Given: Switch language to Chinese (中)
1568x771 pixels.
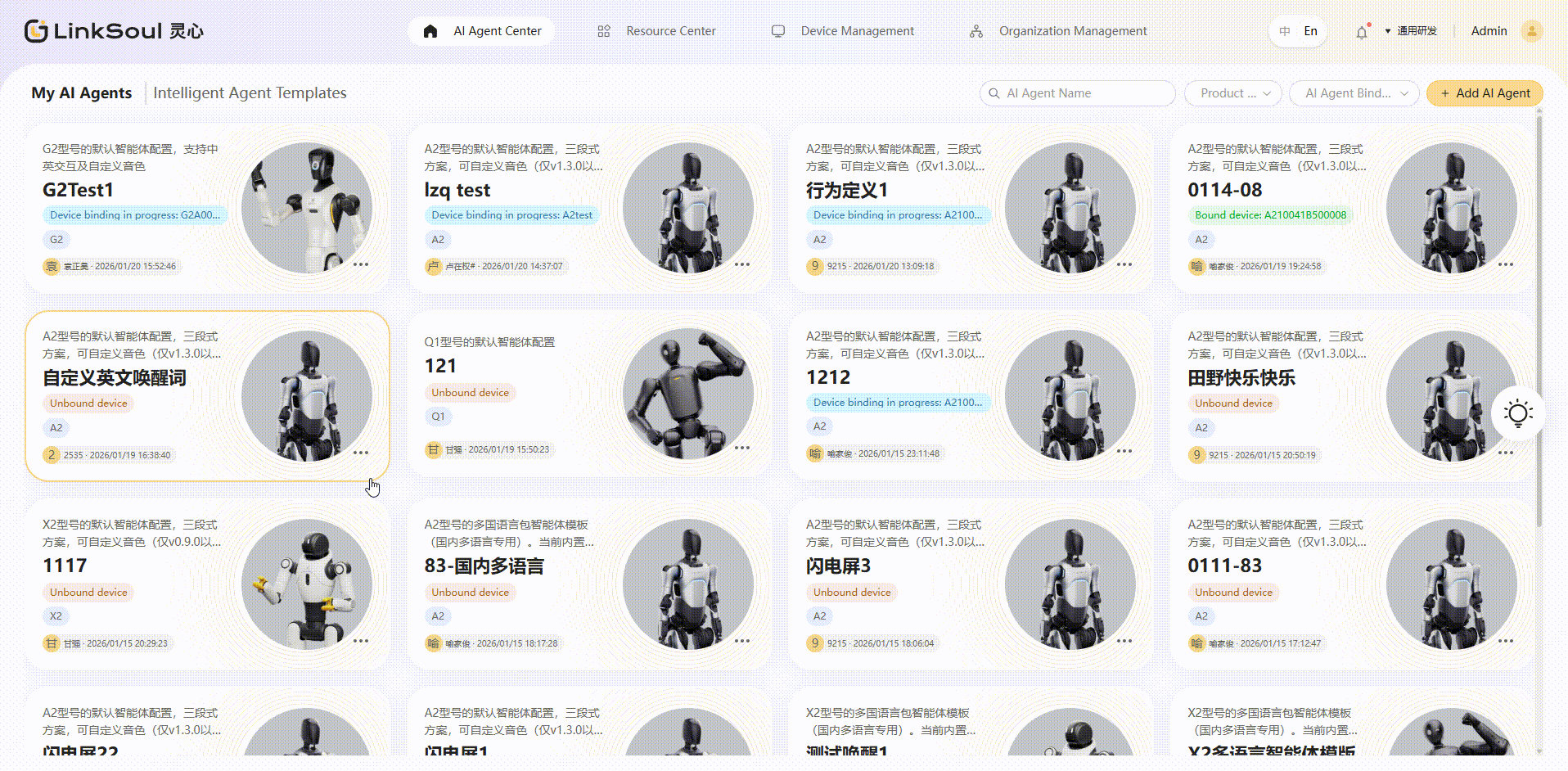Looking at the screenshot, I should tap(1285, 31).
